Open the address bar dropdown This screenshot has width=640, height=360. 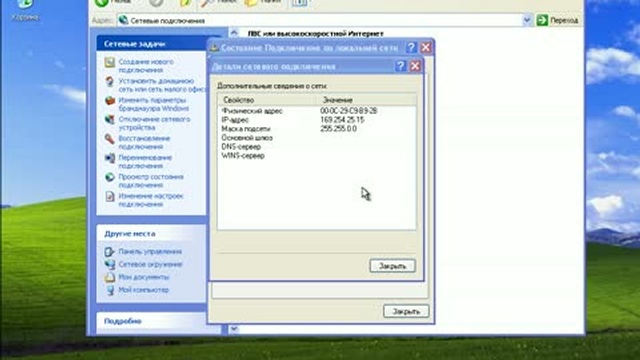[x=527, y=20]
